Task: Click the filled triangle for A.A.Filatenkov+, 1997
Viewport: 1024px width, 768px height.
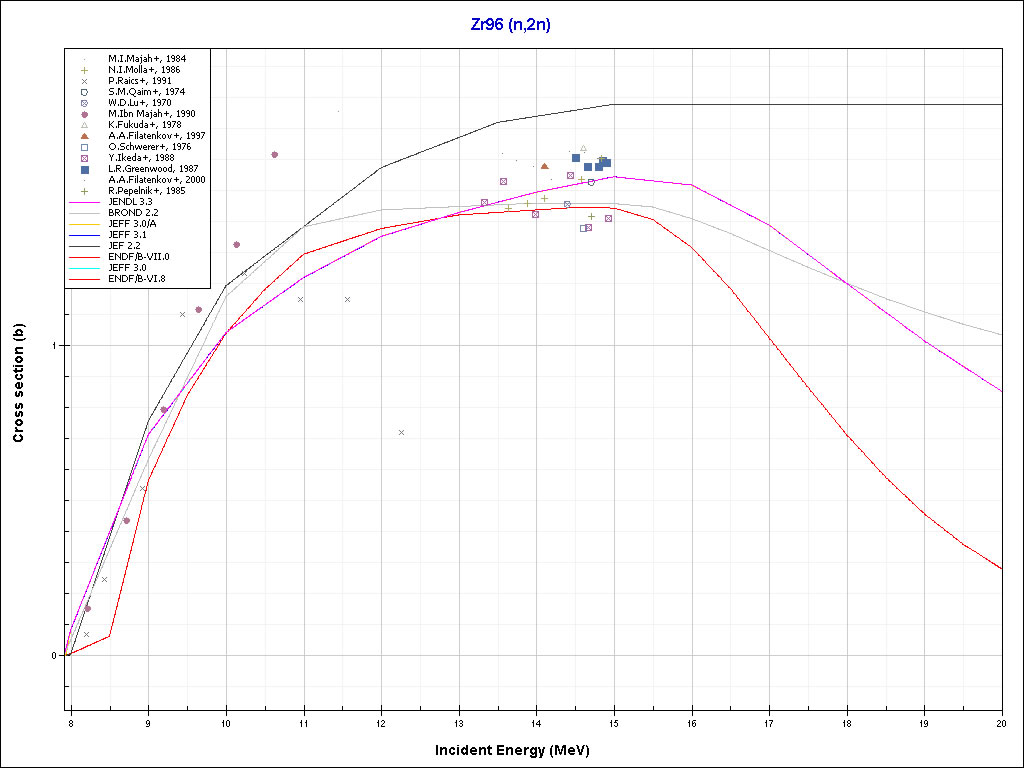Action: click(85, 136)
